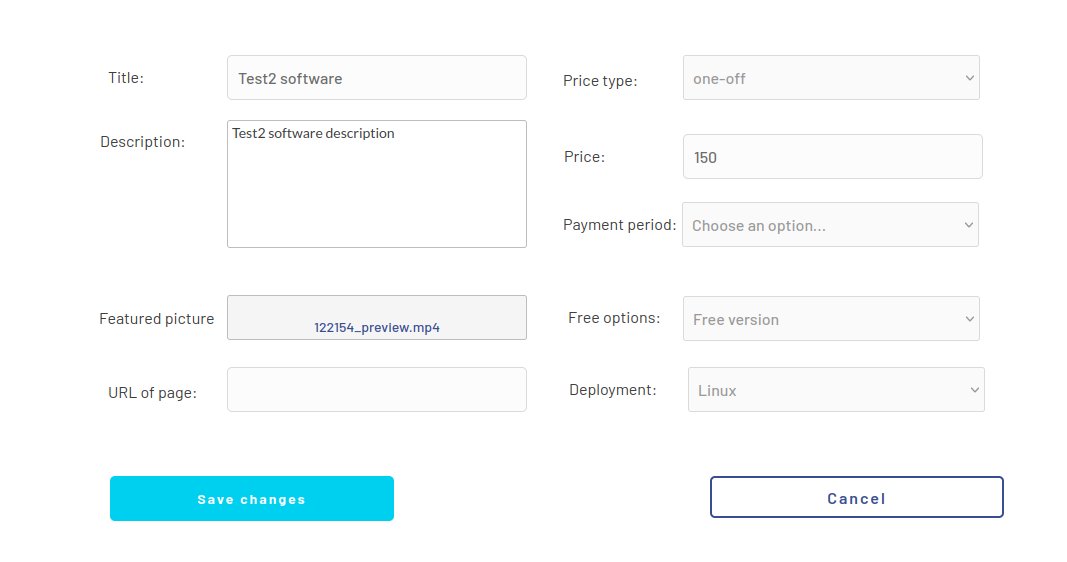Click the 122154_preview.mp4 file link
Viewport: 1067px width, 562px height.
[377, 327]
